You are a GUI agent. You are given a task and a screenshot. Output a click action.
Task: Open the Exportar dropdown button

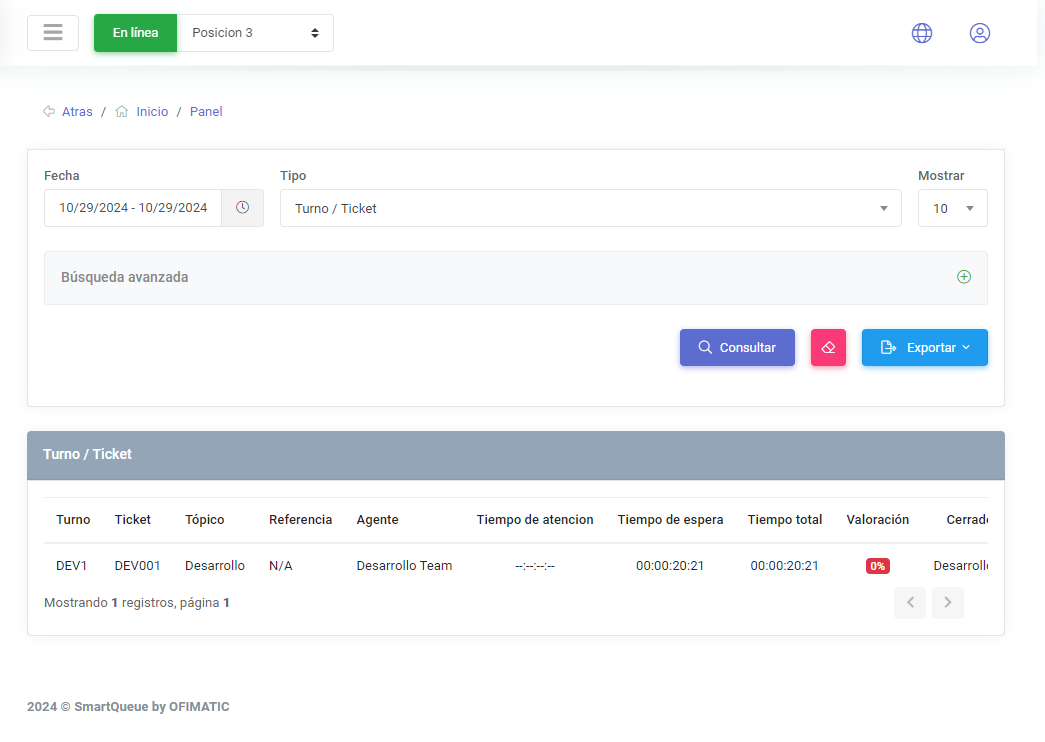coord(924,348)
